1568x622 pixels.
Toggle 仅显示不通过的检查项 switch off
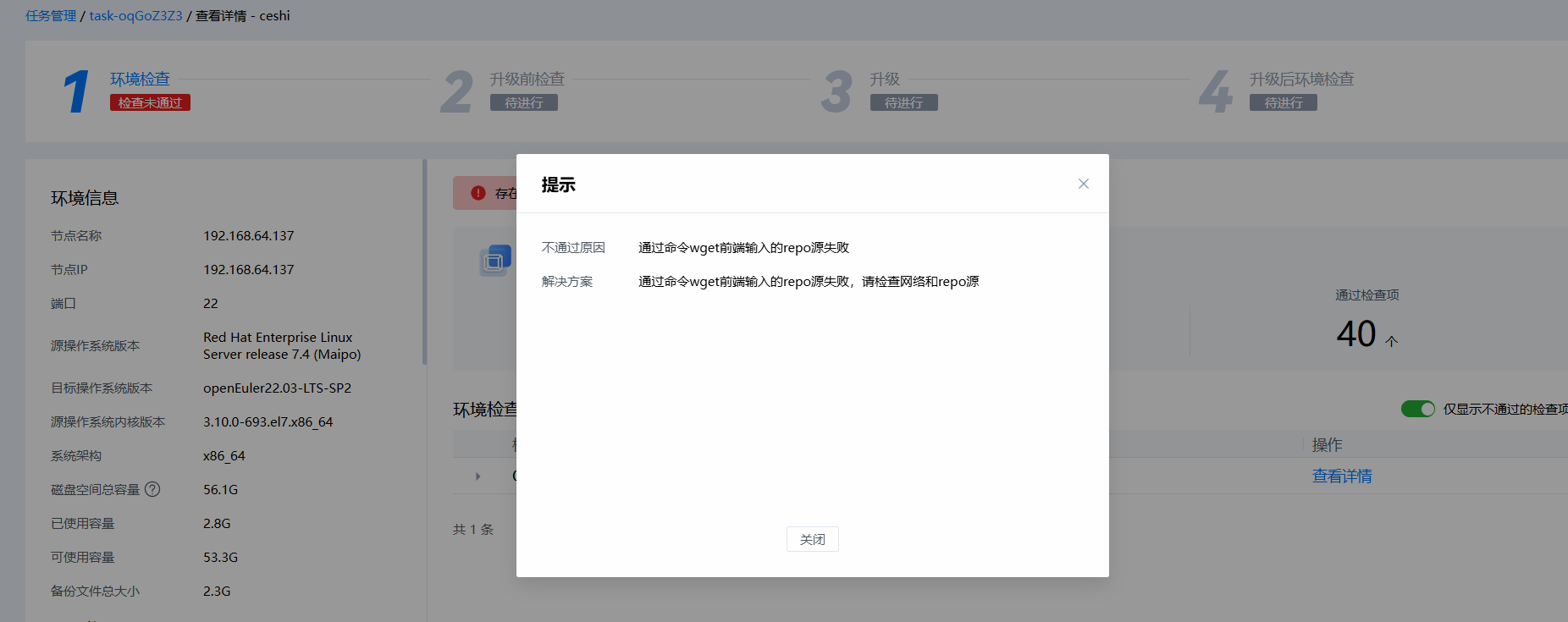click(x=1417, y=409)
